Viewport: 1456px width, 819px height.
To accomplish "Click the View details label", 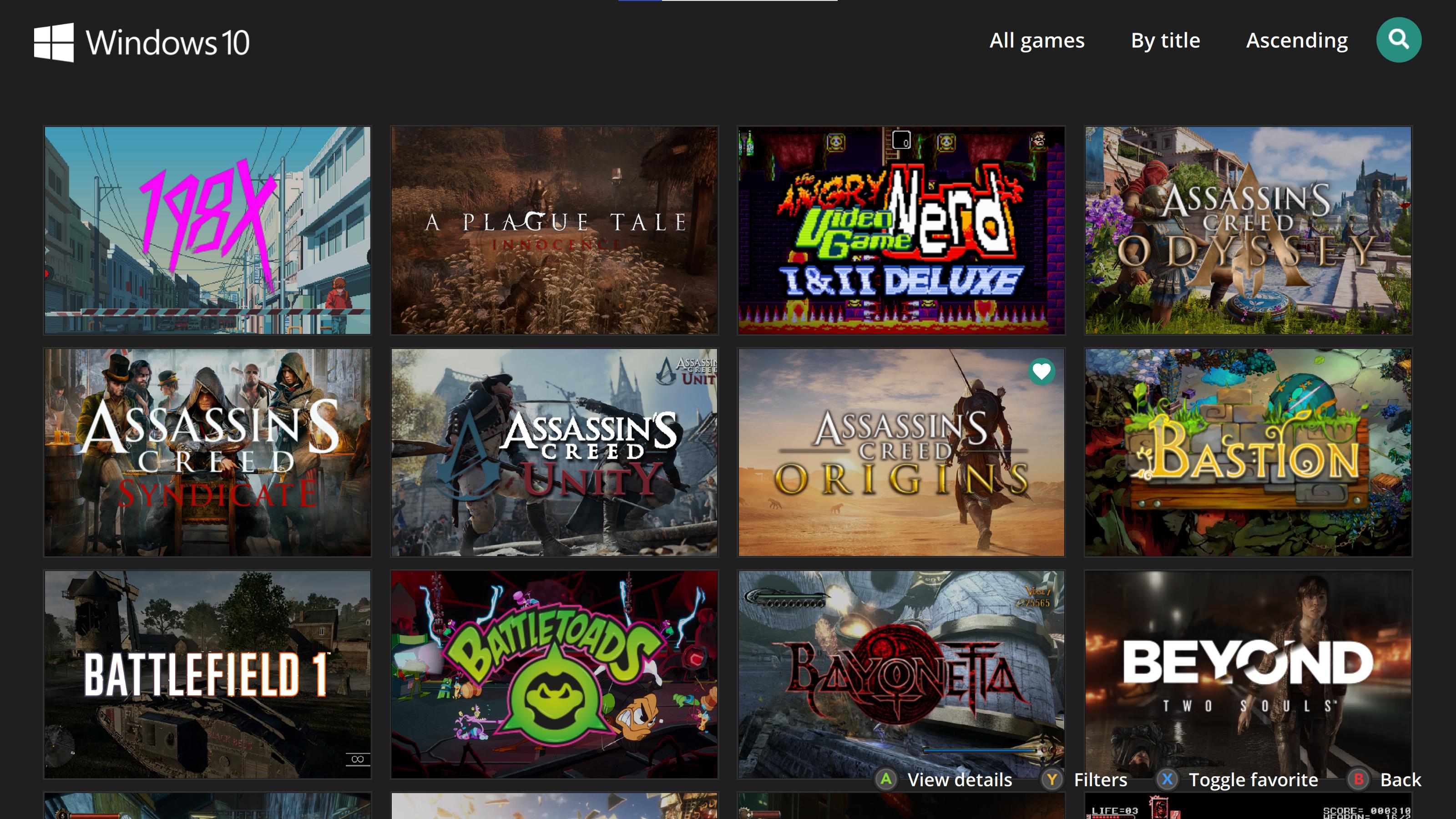I will (x=959, y=779).
